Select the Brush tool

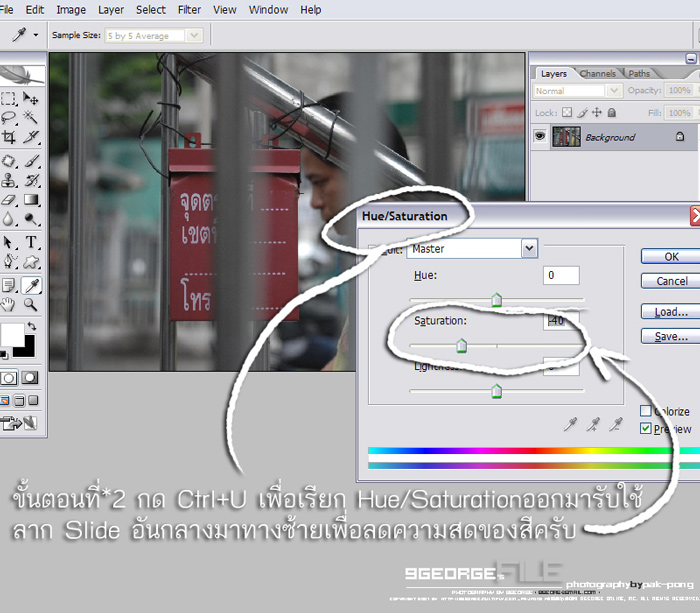(x=30, y=161)
